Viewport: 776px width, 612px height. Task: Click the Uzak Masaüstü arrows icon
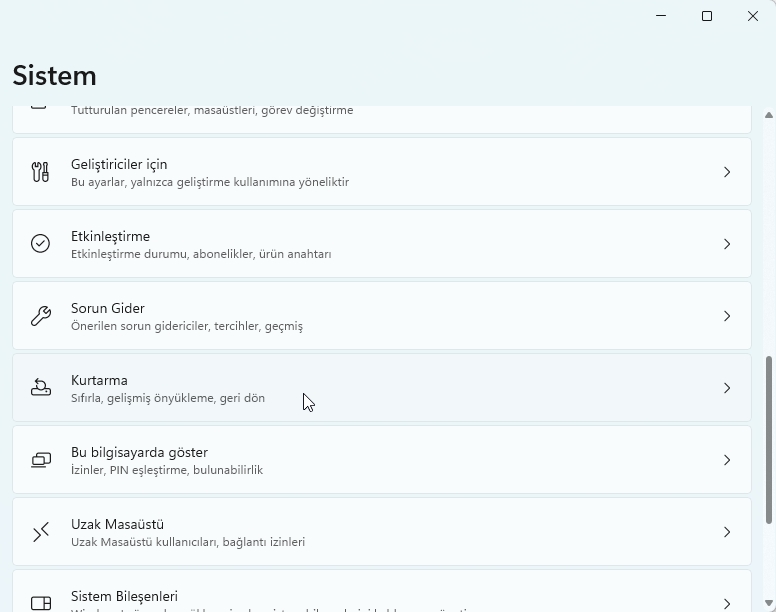point(41,532)
